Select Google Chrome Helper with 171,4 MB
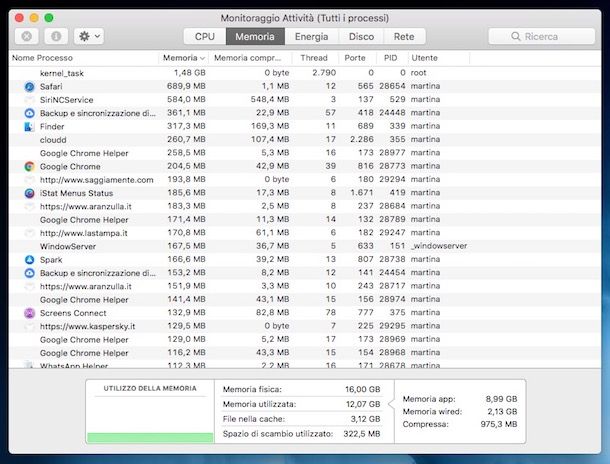Image resolution: width=610 pixels, height=464 pixels. [x=84, y=220]
